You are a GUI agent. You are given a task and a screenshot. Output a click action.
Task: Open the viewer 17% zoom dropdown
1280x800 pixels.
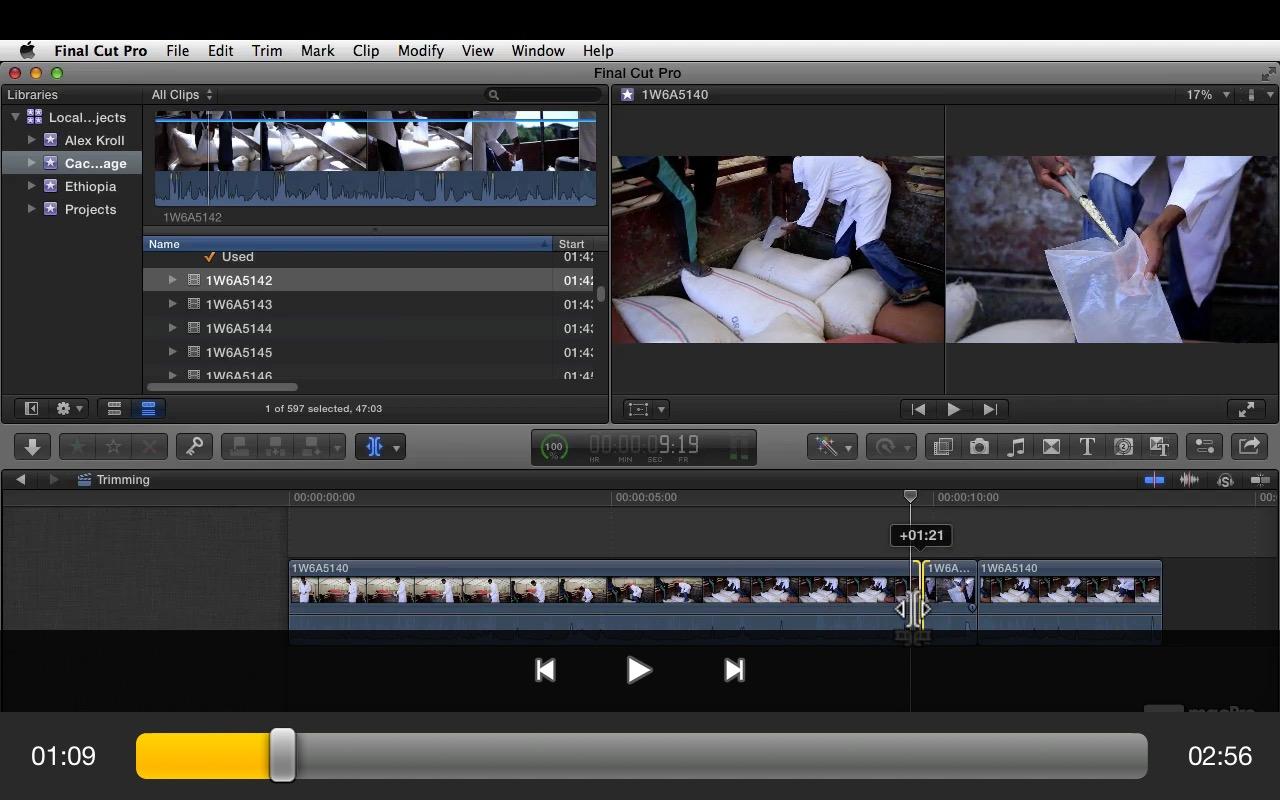(x=1208, y=95)
